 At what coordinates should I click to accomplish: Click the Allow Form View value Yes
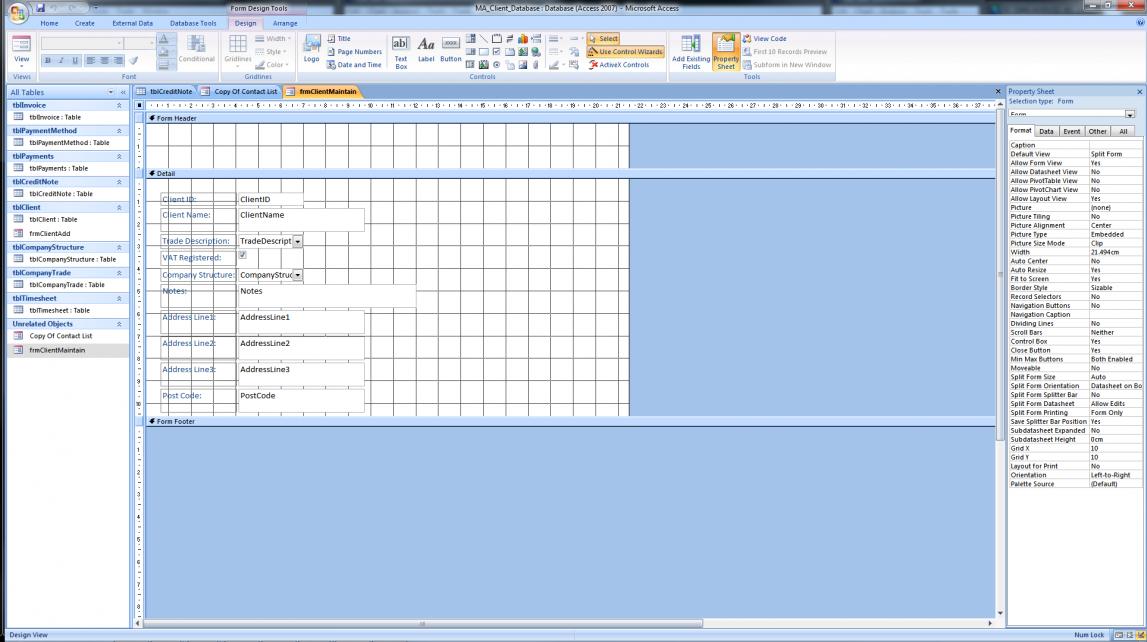tap(1115, 163)
